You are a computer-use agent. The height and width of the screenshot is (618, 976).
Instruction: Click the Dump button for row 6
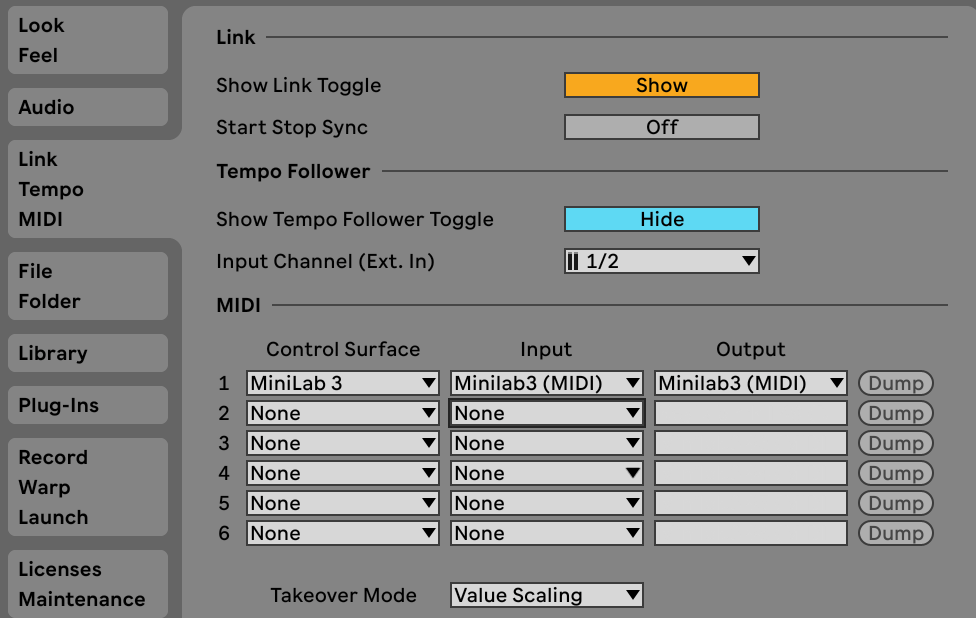[896, 533]
